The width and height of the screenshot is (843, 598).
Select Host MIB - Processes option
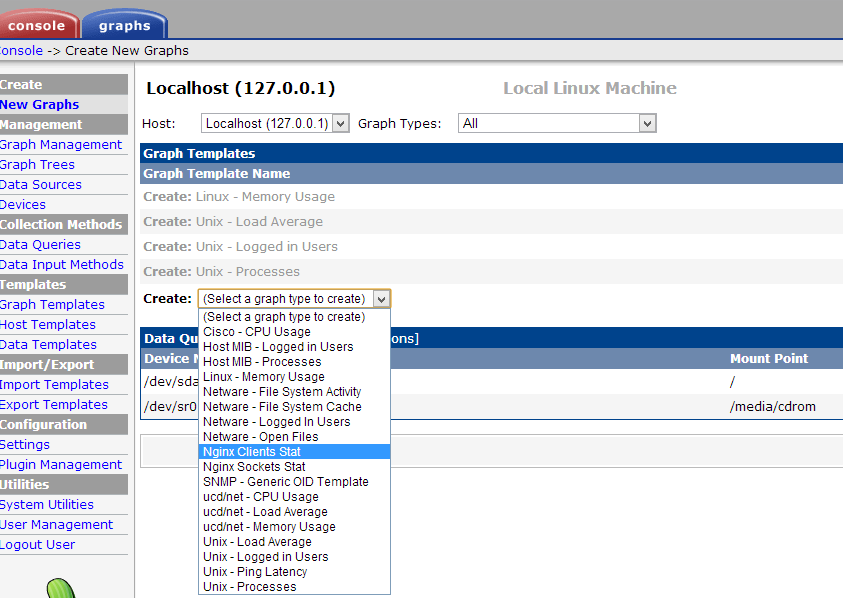(x=294, y=362)
